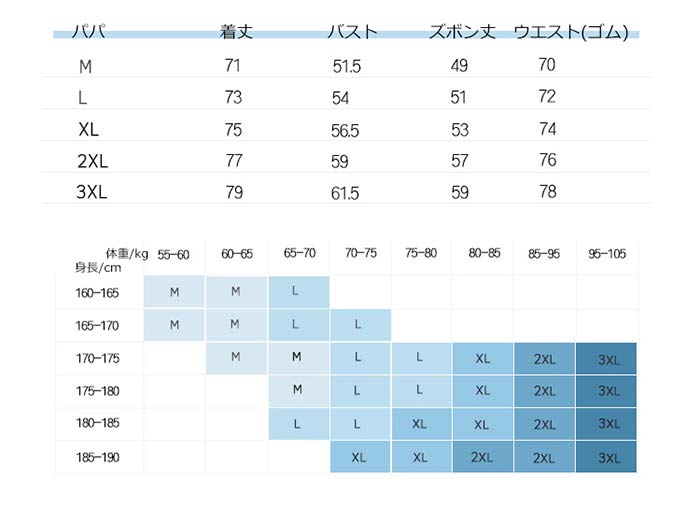
Task: Click the ウエスト(ゴム) column header
Action: [x=570, y=32]
